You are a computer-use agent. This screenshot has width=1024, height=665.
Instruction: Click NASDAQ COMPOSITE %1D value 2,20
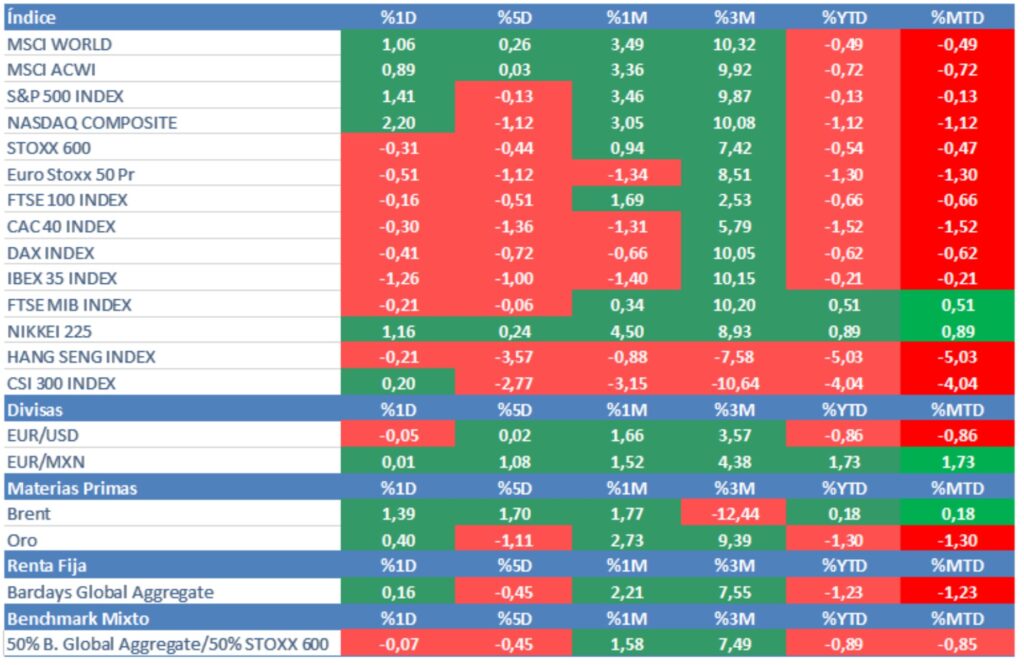click(398, 122)
